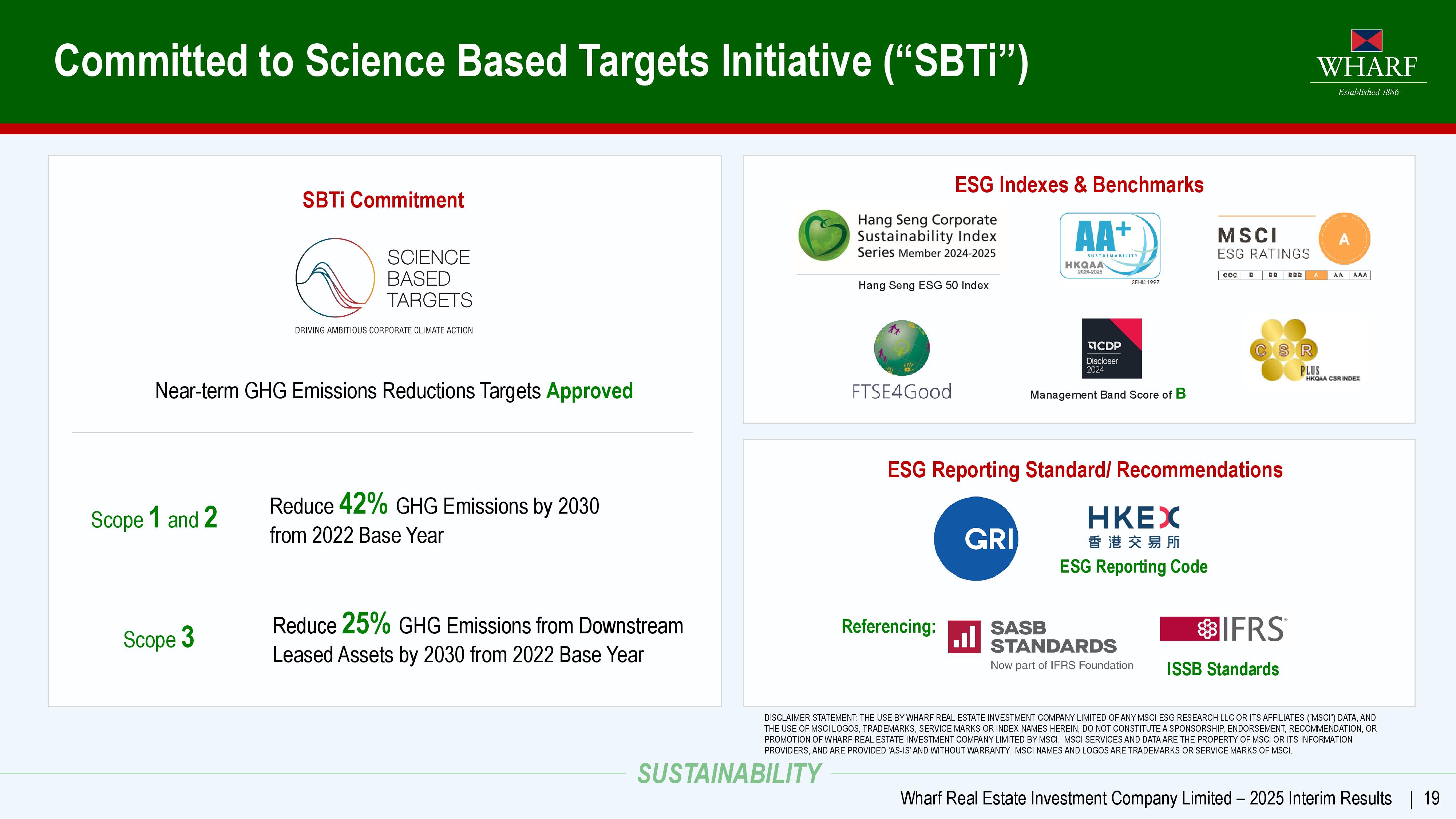Click the Science Based Targets logo
The width and height of the screenshot is (1456, 819).
(x=384, y=279)
